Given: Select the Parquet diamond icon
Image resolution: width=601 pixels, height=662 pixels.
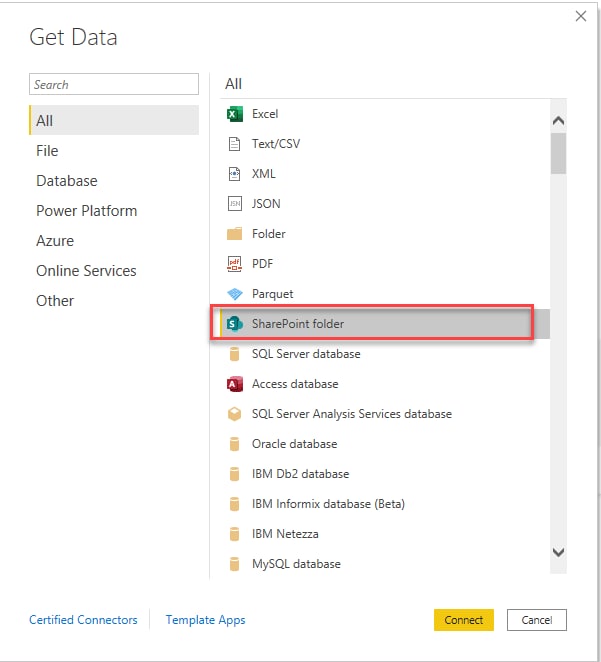Looking at the screenshot, I should pyautogui.click(x=235, y=294).
